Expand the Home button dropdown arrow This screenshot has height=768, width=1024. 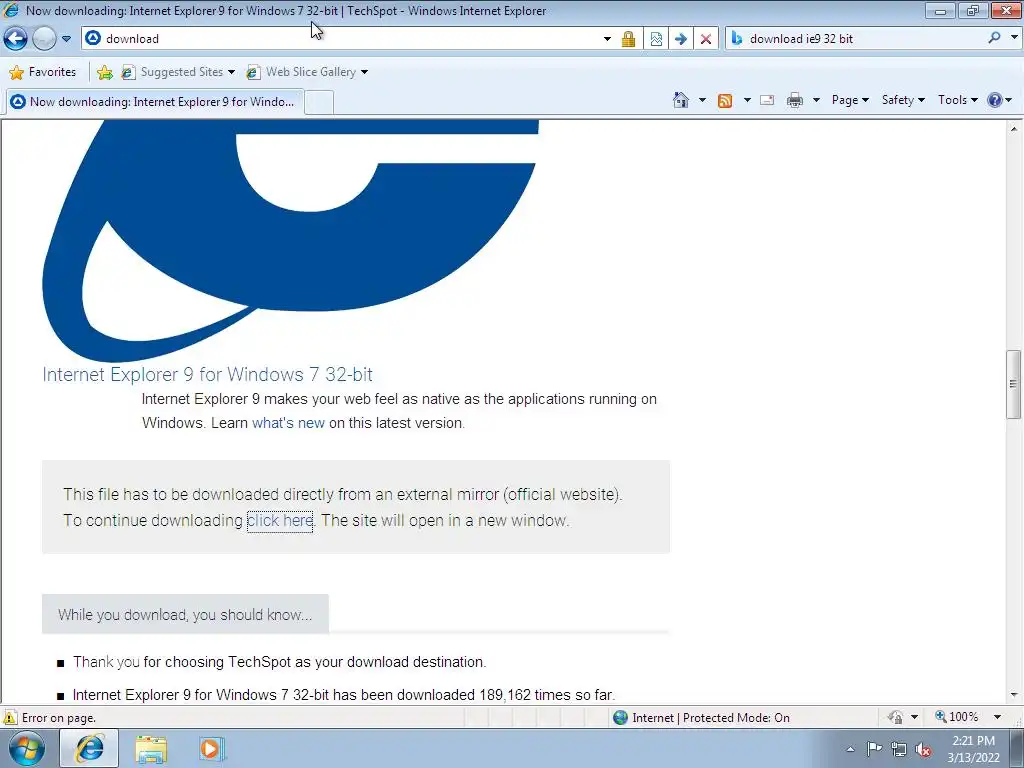(702, 100)
